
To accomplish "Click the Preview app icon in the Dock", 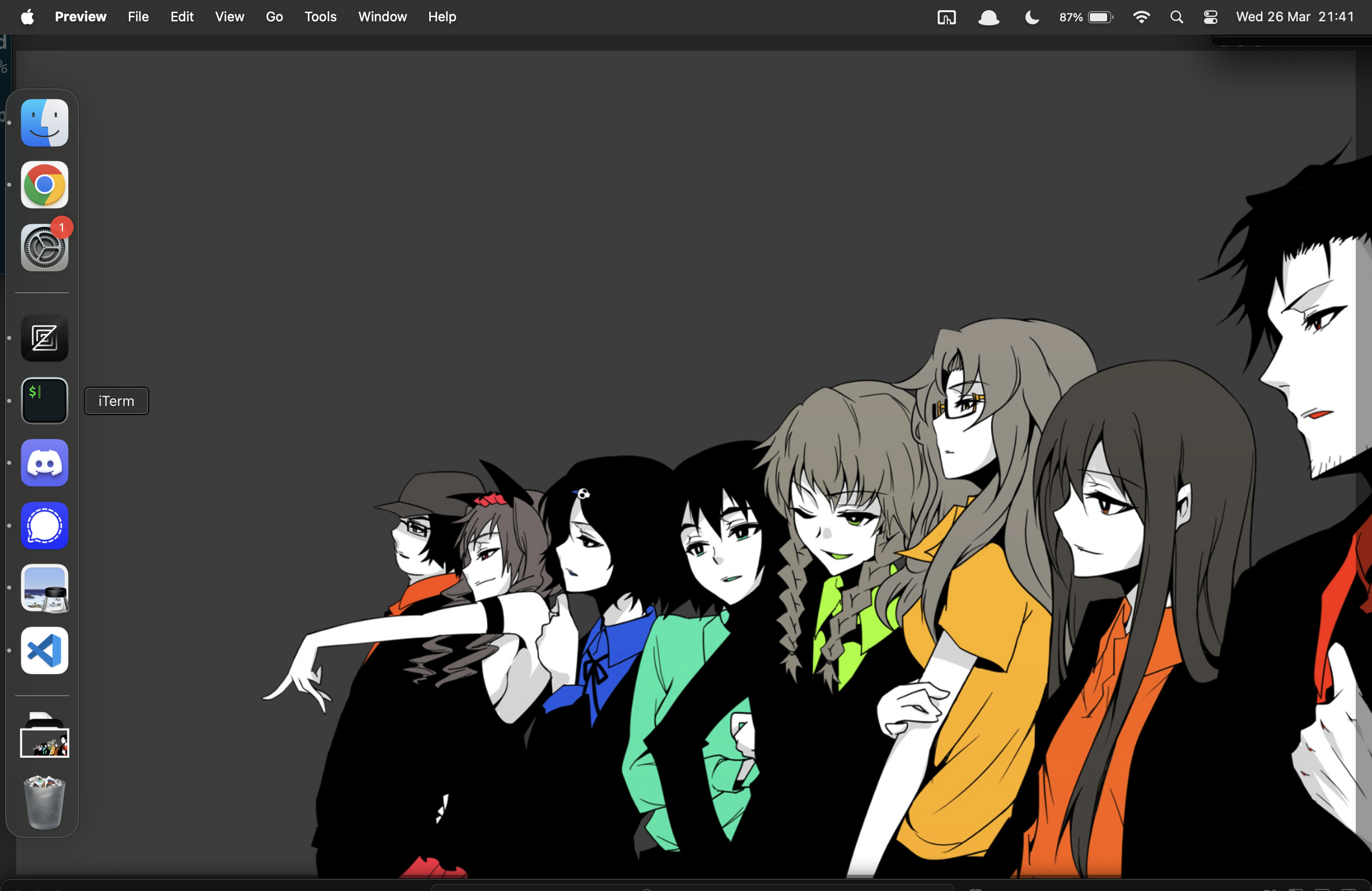I will [44, 589].
